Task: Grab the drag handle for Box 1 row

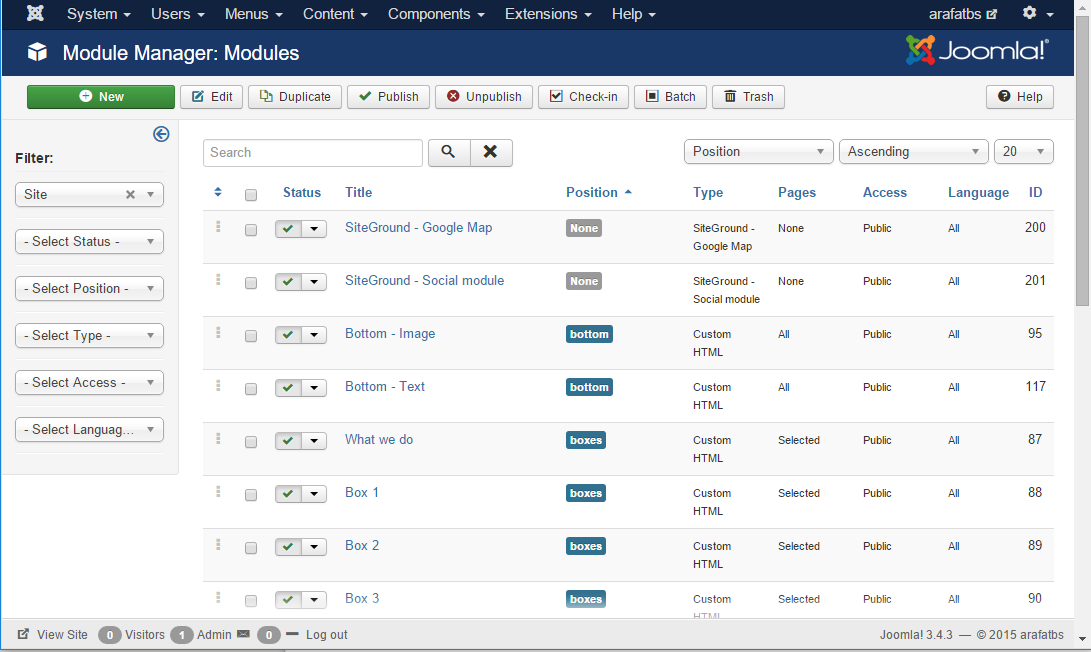Action: click(218, 491)
